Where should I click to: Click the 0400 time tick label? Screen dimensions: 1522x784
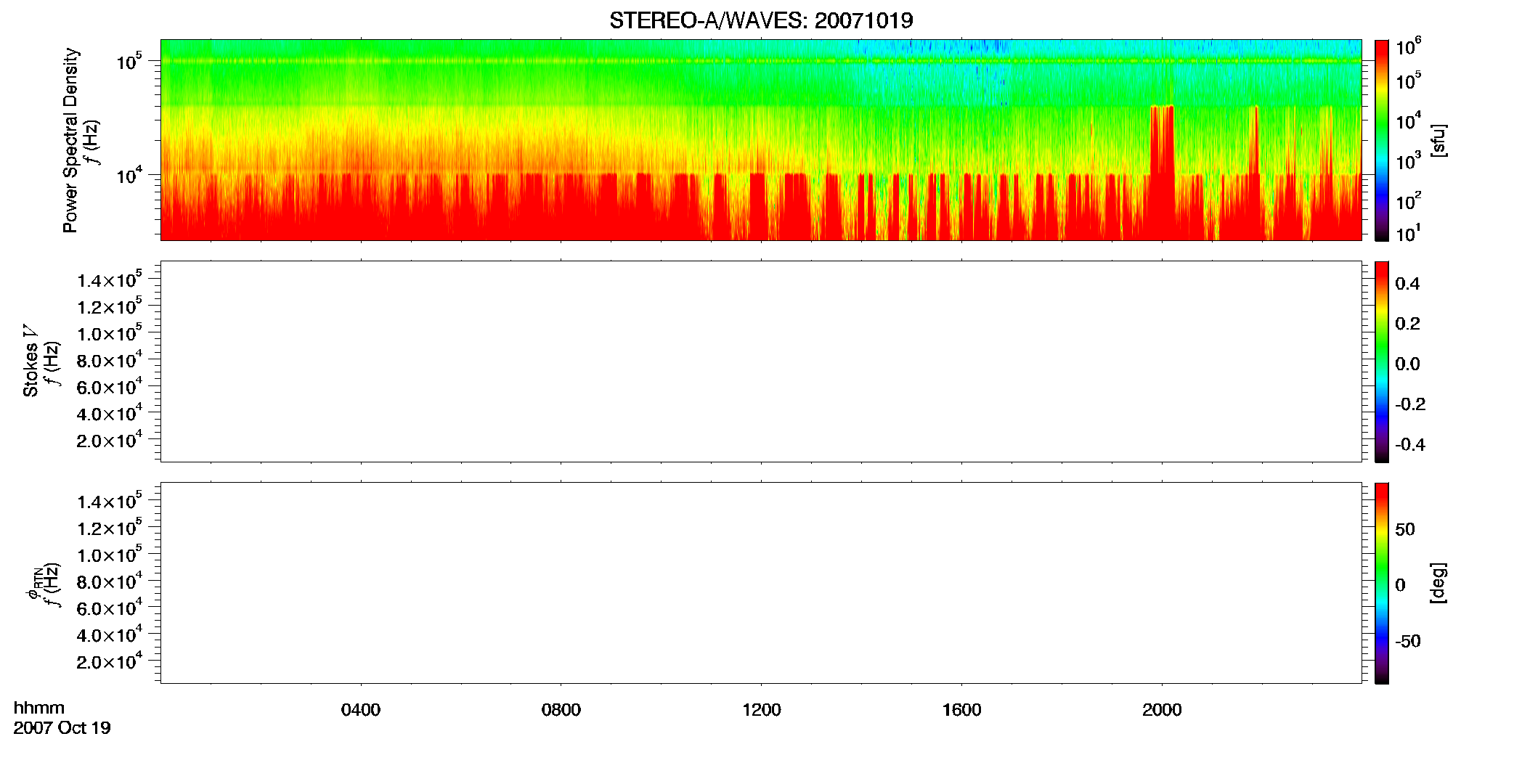point(361,710)
